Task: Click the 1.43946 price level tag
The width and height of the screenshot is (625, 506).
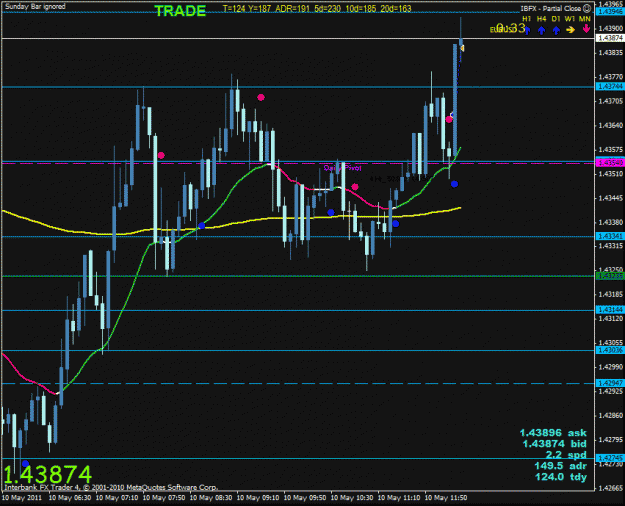Action: (610, 12)
